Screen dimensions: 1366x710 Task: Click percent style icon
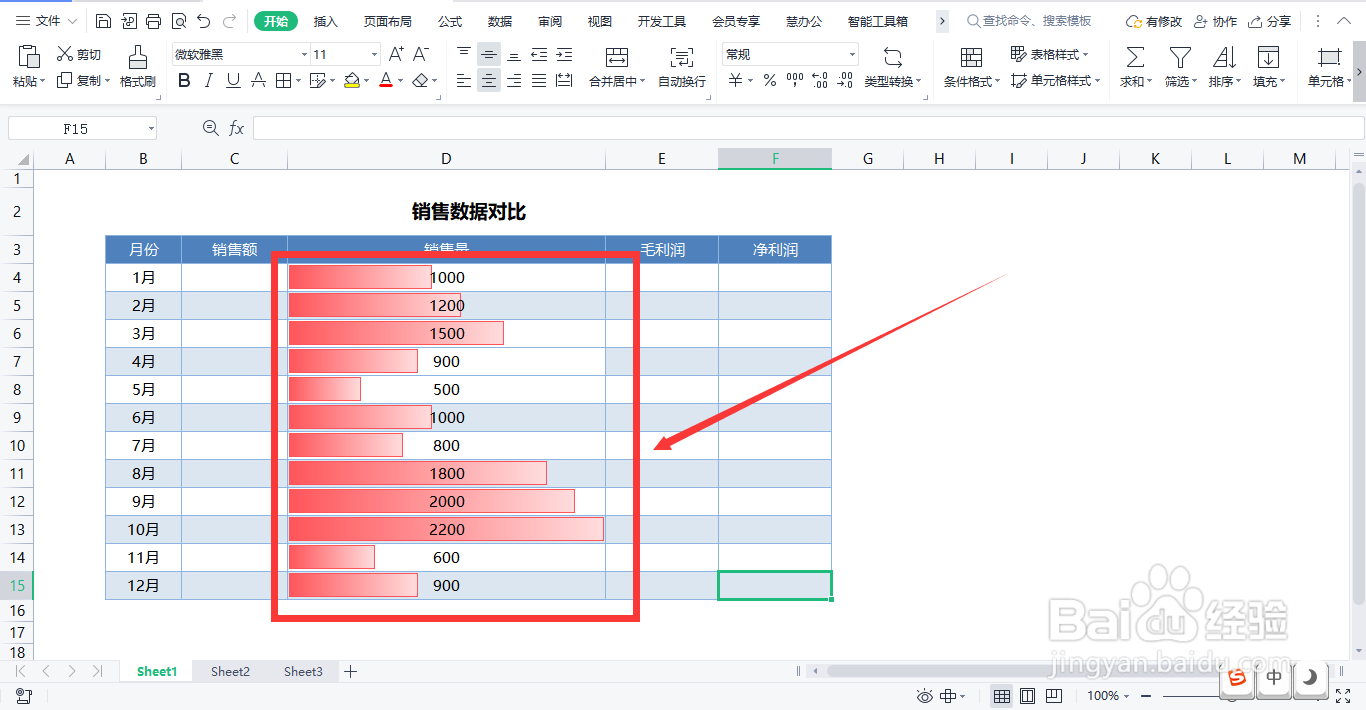point(769,81)
